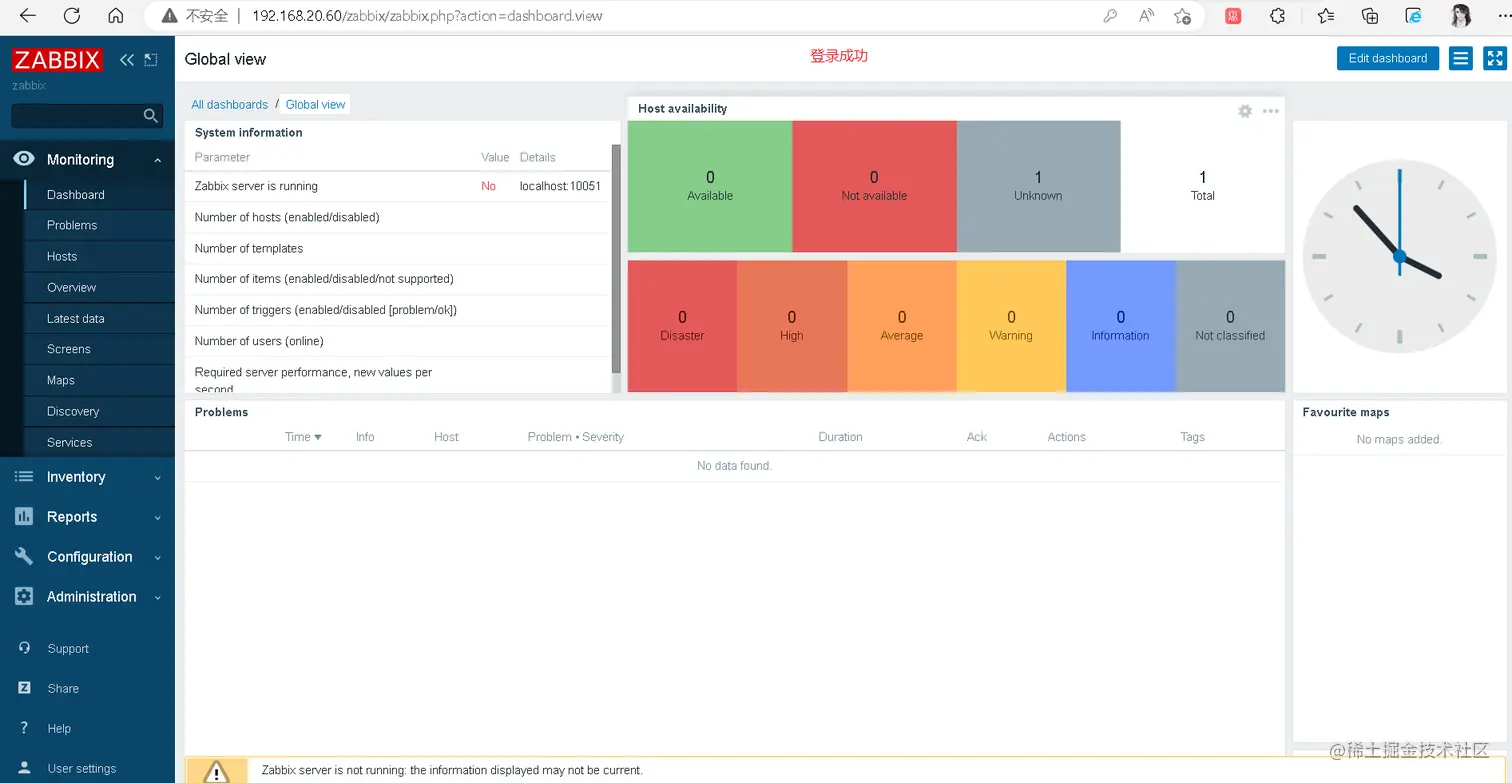Click the All dashboards breadcrumb link
The height and width of the screenshot is (783, 1512).
pos(230,104)
